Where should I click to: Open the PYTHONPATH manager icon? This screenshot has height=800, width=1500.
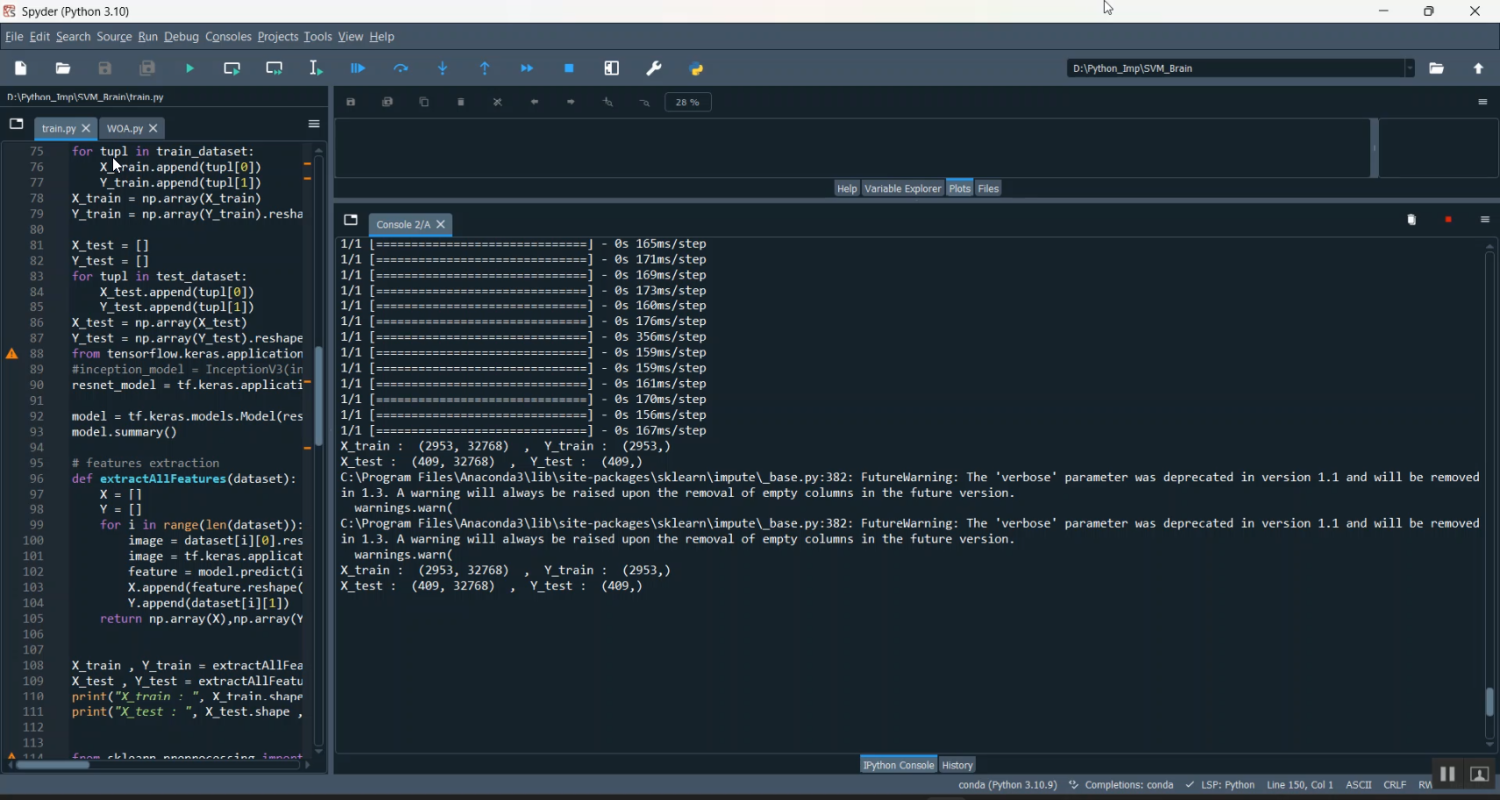click(x=697, y=69)
